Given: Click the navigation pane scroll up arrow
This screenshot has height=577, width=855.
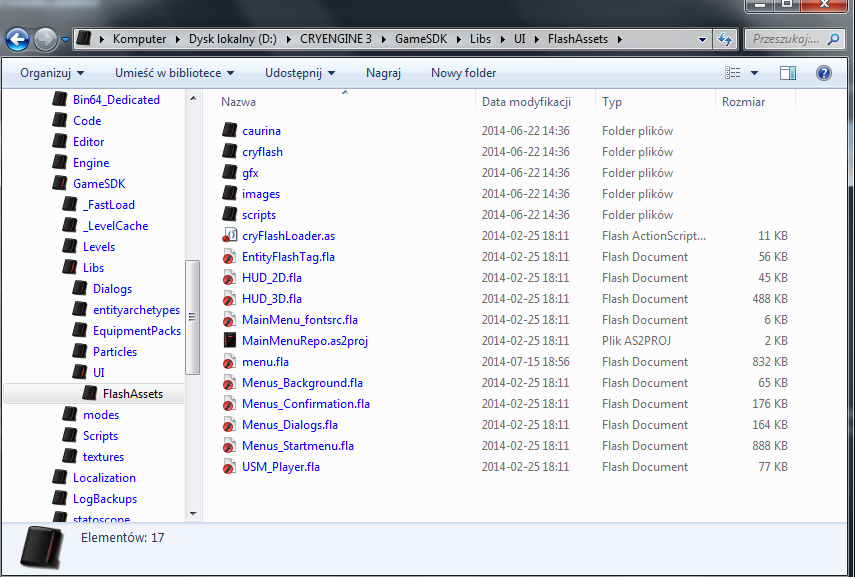Looking at the screenshot, I should [x=193, y=98].
